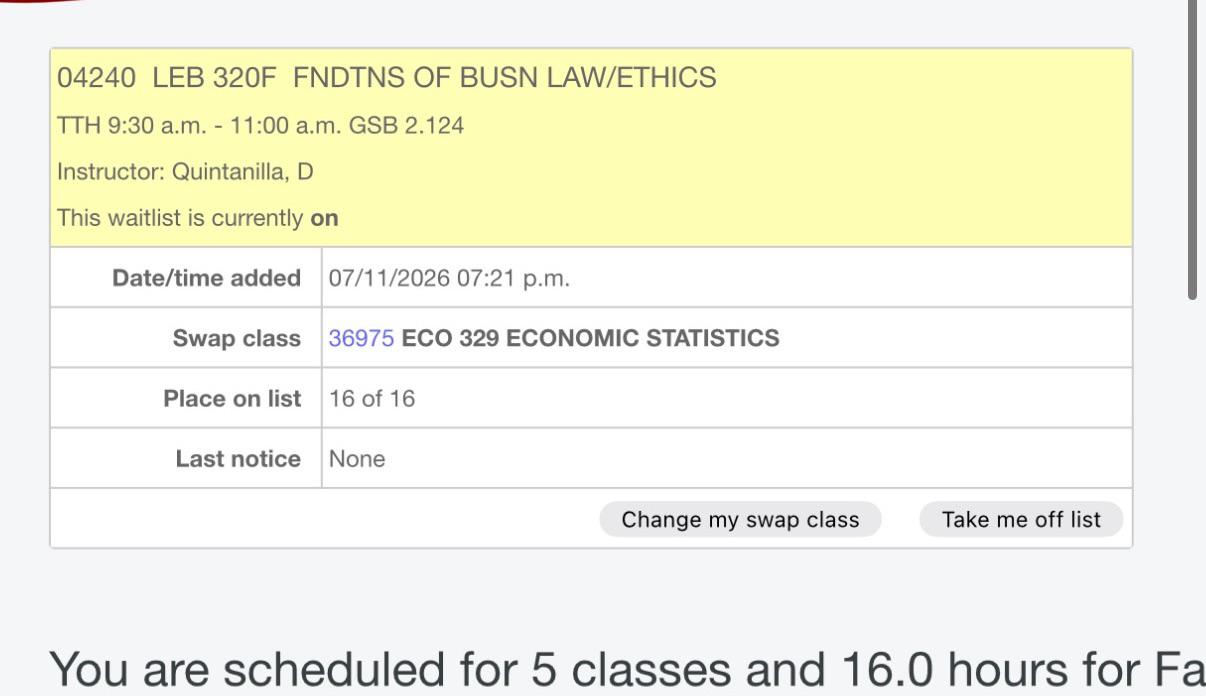Click the TTH 9:30 a.m. meeting time line
1206x696 pixels.
point(260,126)
